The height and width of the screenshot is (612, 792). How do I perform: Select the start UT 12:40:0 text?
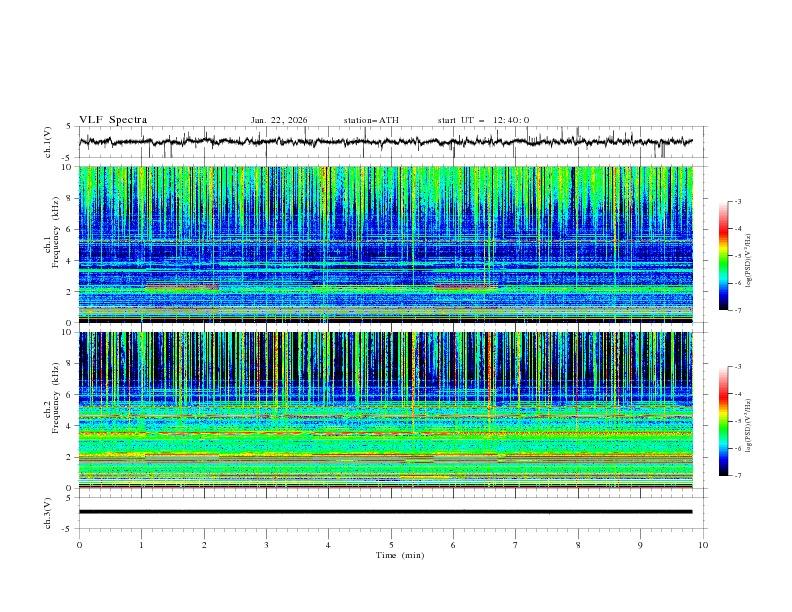[x=483, y=120]
